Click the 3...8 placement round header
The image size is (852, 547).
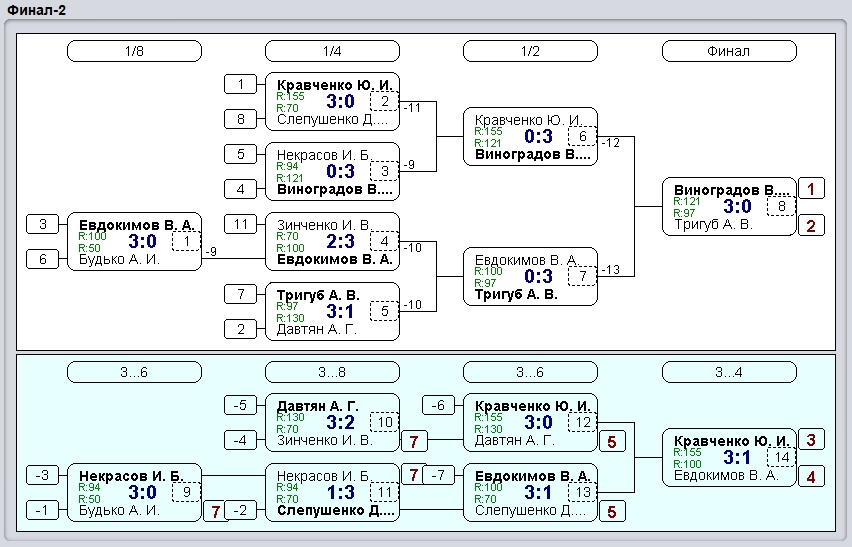coord(332,373)
